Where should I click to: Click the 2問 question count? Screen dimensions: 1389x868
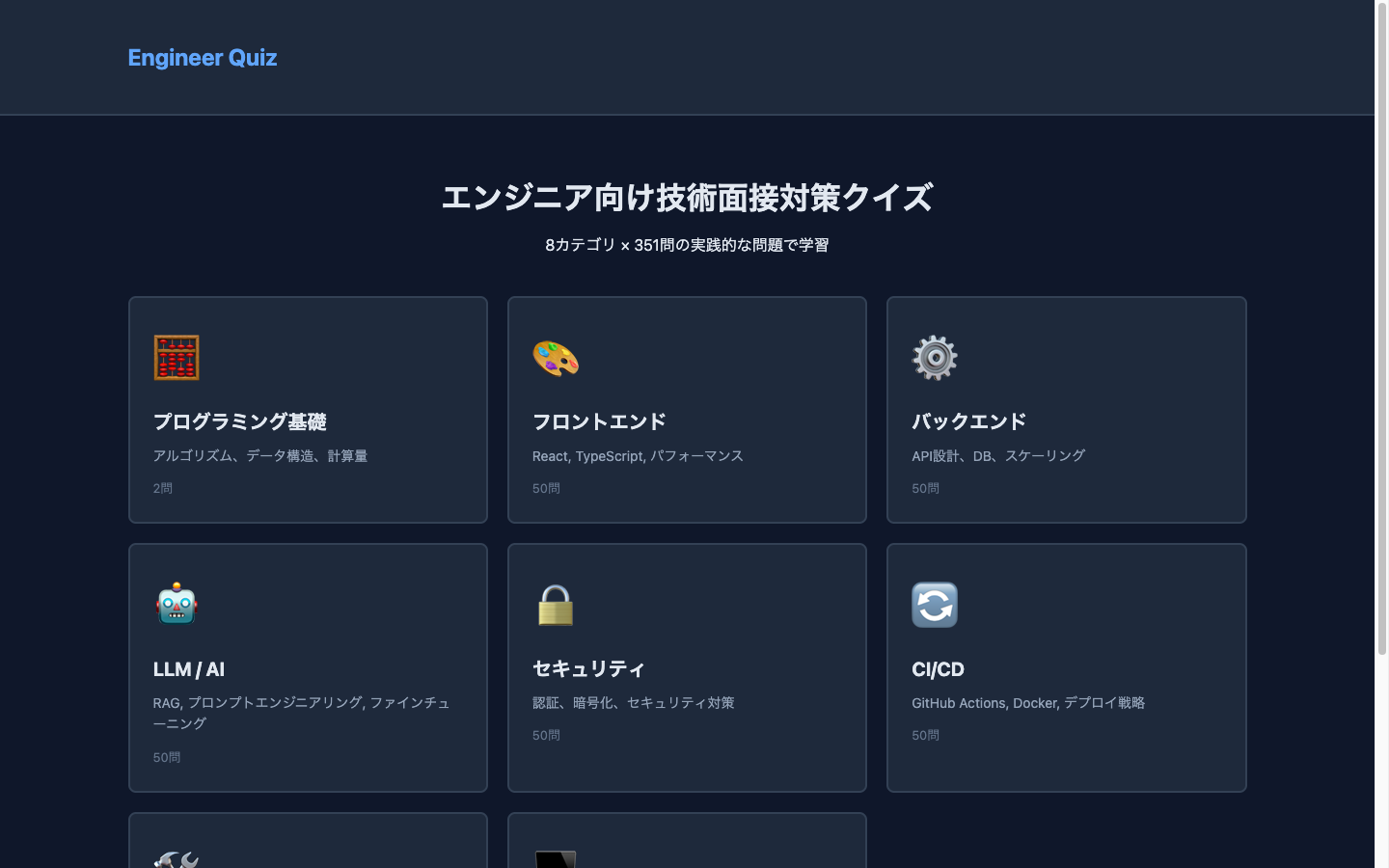tap(163, 488)
